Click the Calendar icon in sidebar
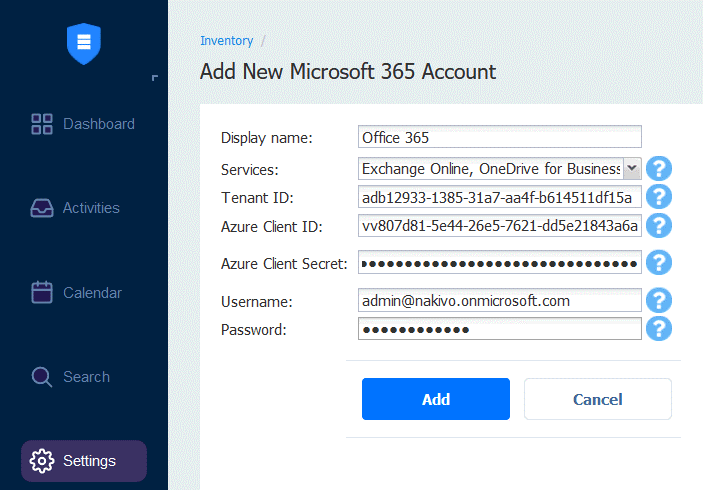The image size is (703, 490). [x=42, y=293]
